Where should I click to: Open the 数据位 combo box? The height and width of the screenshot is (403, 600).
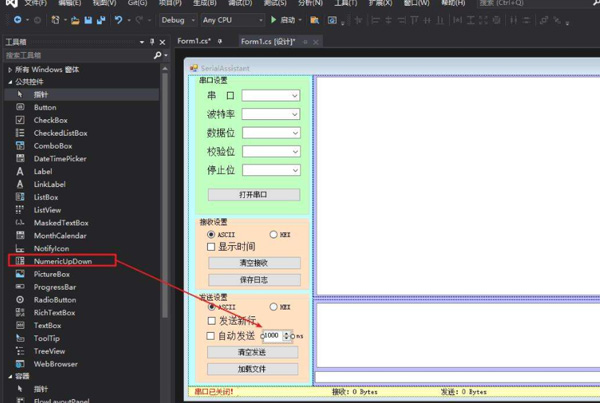(x=271, y=133)
